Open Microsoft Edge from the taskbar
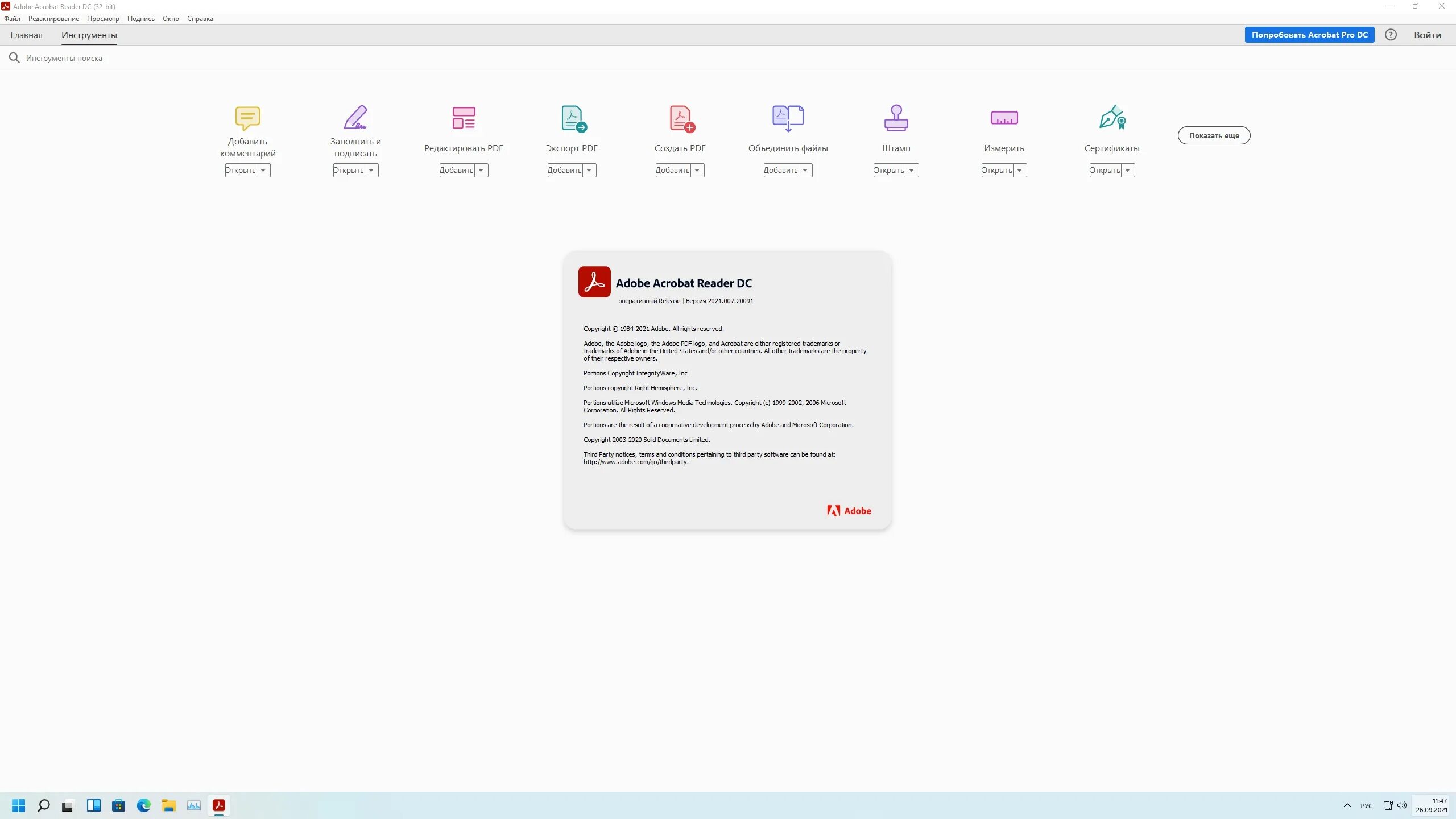The height and width of the screenshot is (819, 1456). 143,805
